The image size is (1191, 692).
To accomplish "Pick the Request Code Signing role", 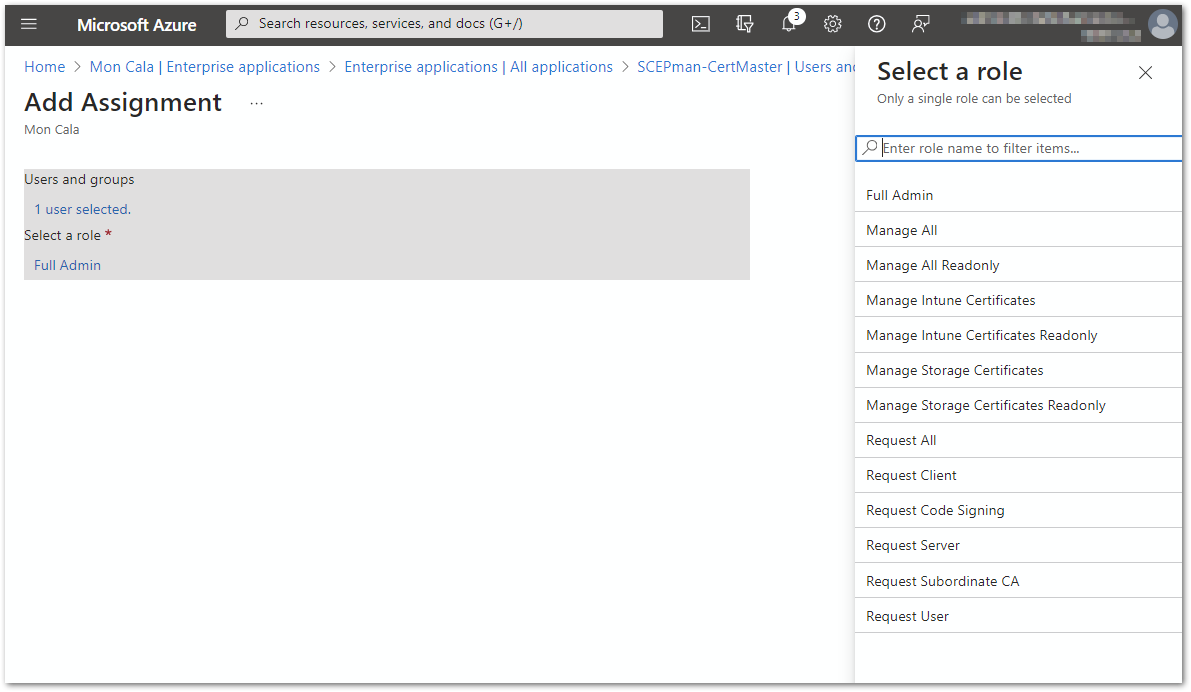I will 935,510.
